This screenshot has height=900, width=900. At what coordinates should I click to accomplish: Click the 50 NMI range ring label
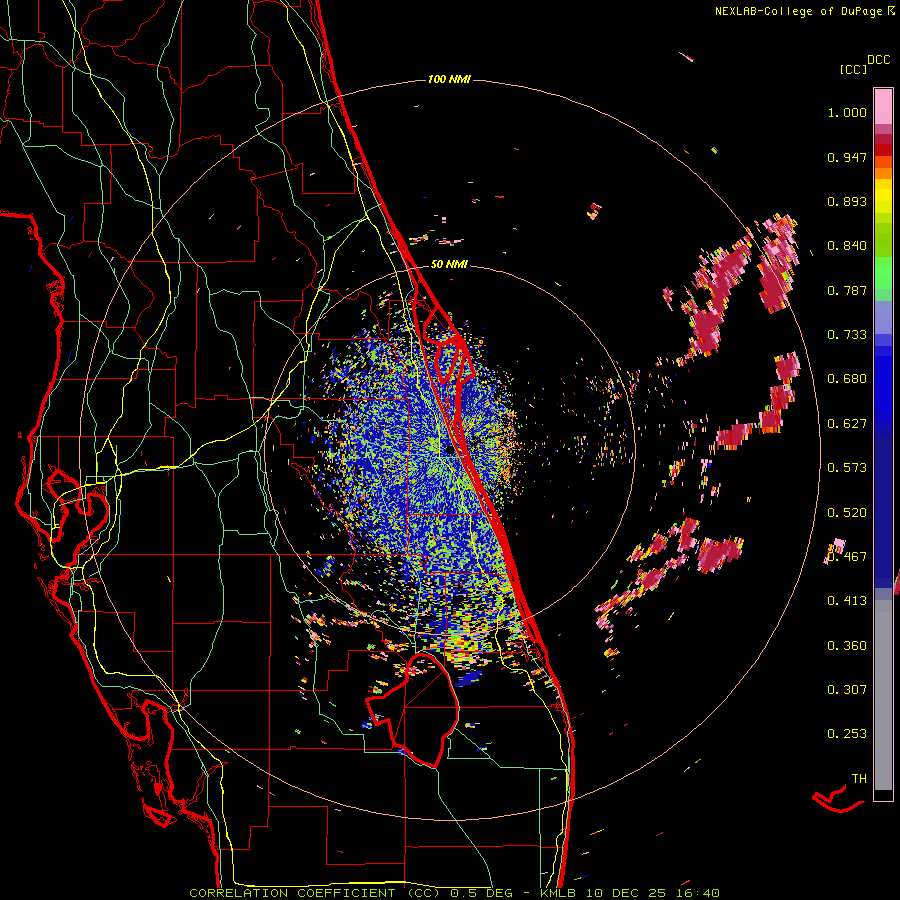(x=449, y=264)
